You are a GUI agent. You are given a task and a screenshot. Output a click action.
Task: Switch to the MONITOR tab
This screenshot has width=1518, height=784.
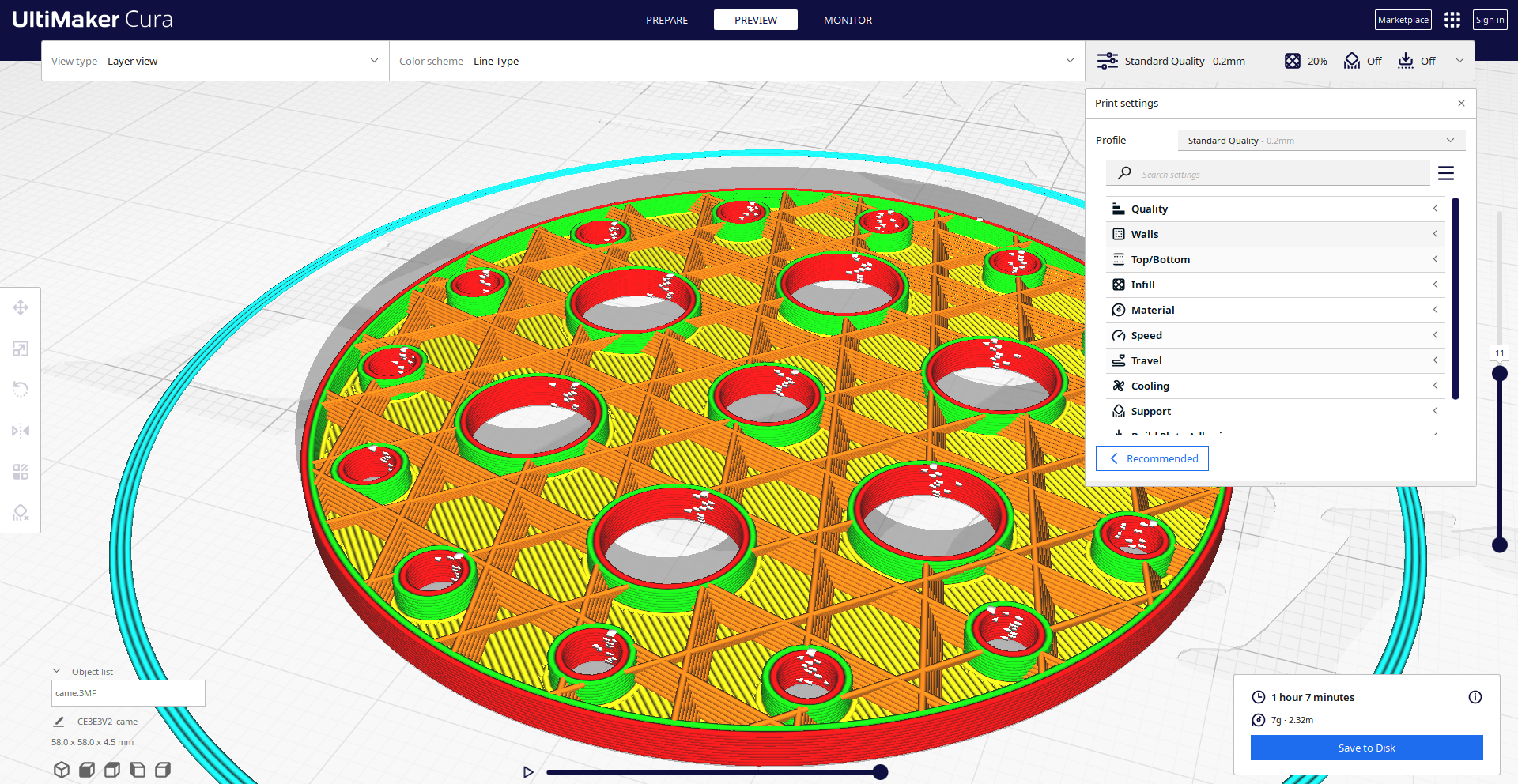[x=847, y=20]
